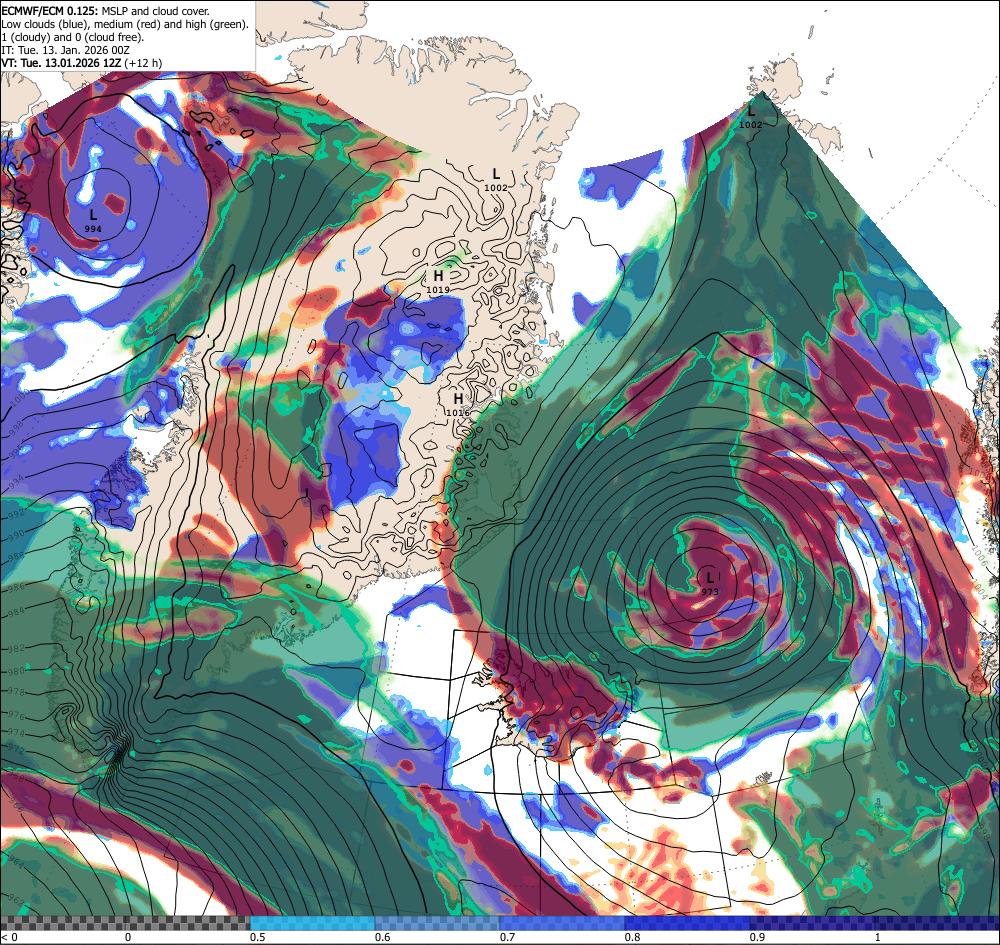Screen dimensions: 1000x945
Task: Click the '< 0' legend scale label
Action: pyautogui.click(x=10, y=937)
